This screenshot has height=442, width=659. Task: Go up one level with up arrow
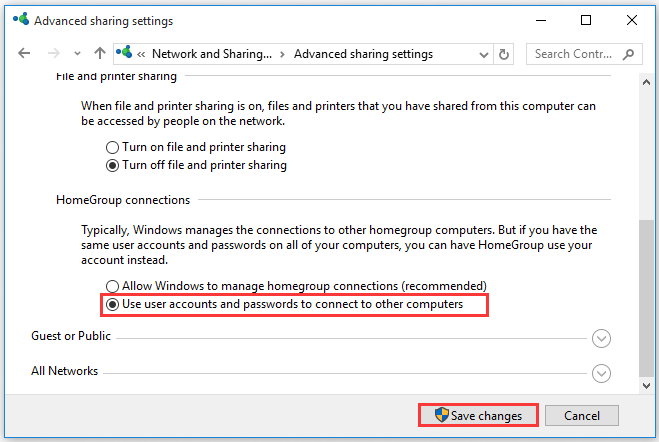pyautogui.click(x=100, y=53)
